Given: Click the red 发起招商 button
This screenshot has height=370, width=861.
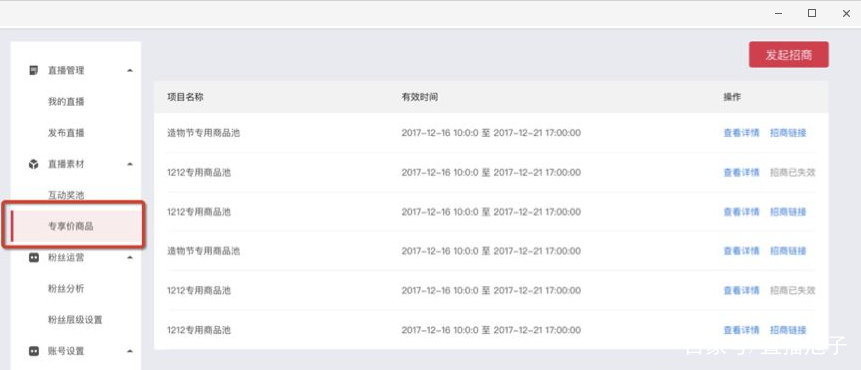Looking at the screenshot, I should (x=789, y=55).
